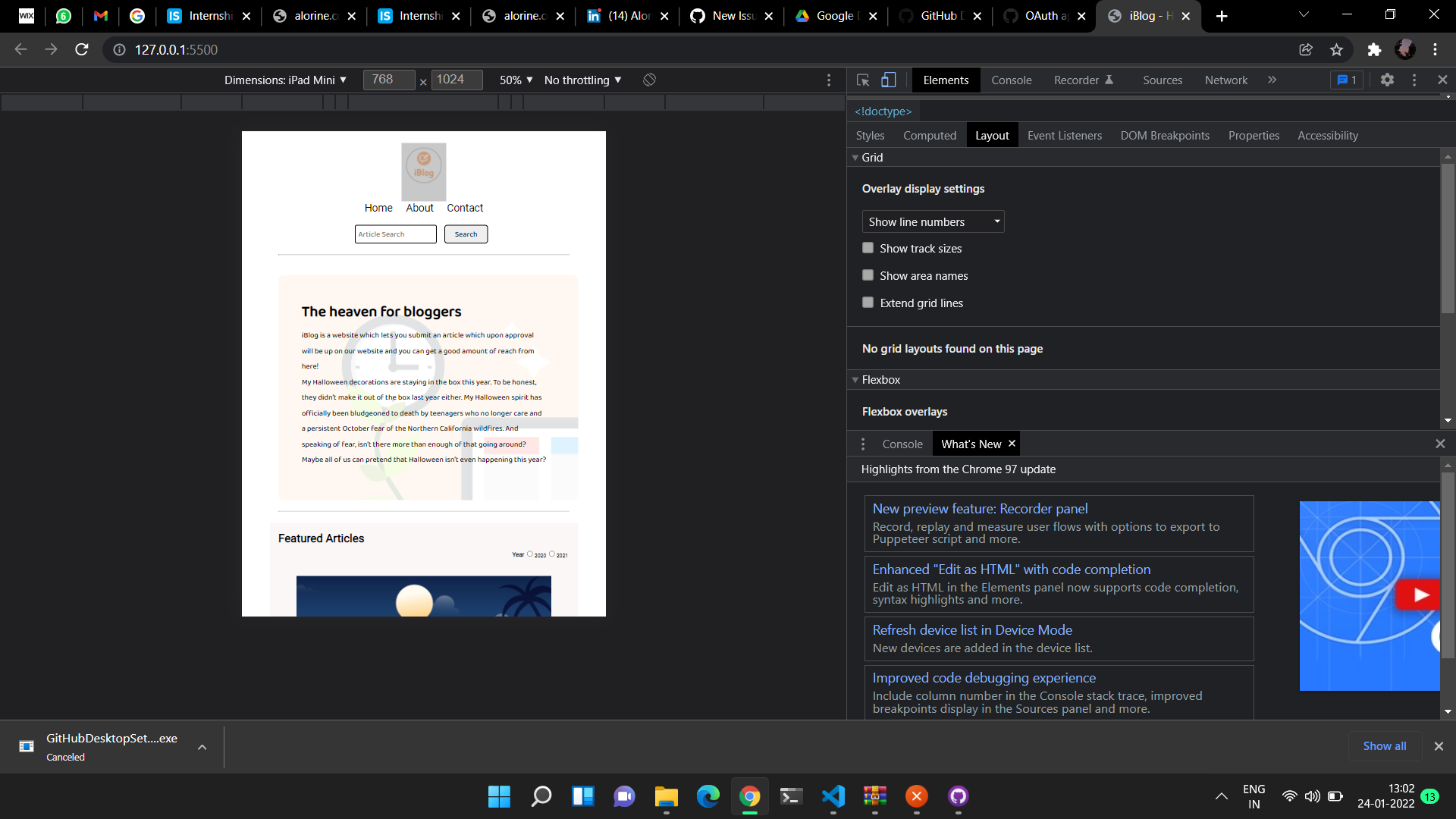Switch to the Computed tab

pyautogui.click(x=930, y=135)
